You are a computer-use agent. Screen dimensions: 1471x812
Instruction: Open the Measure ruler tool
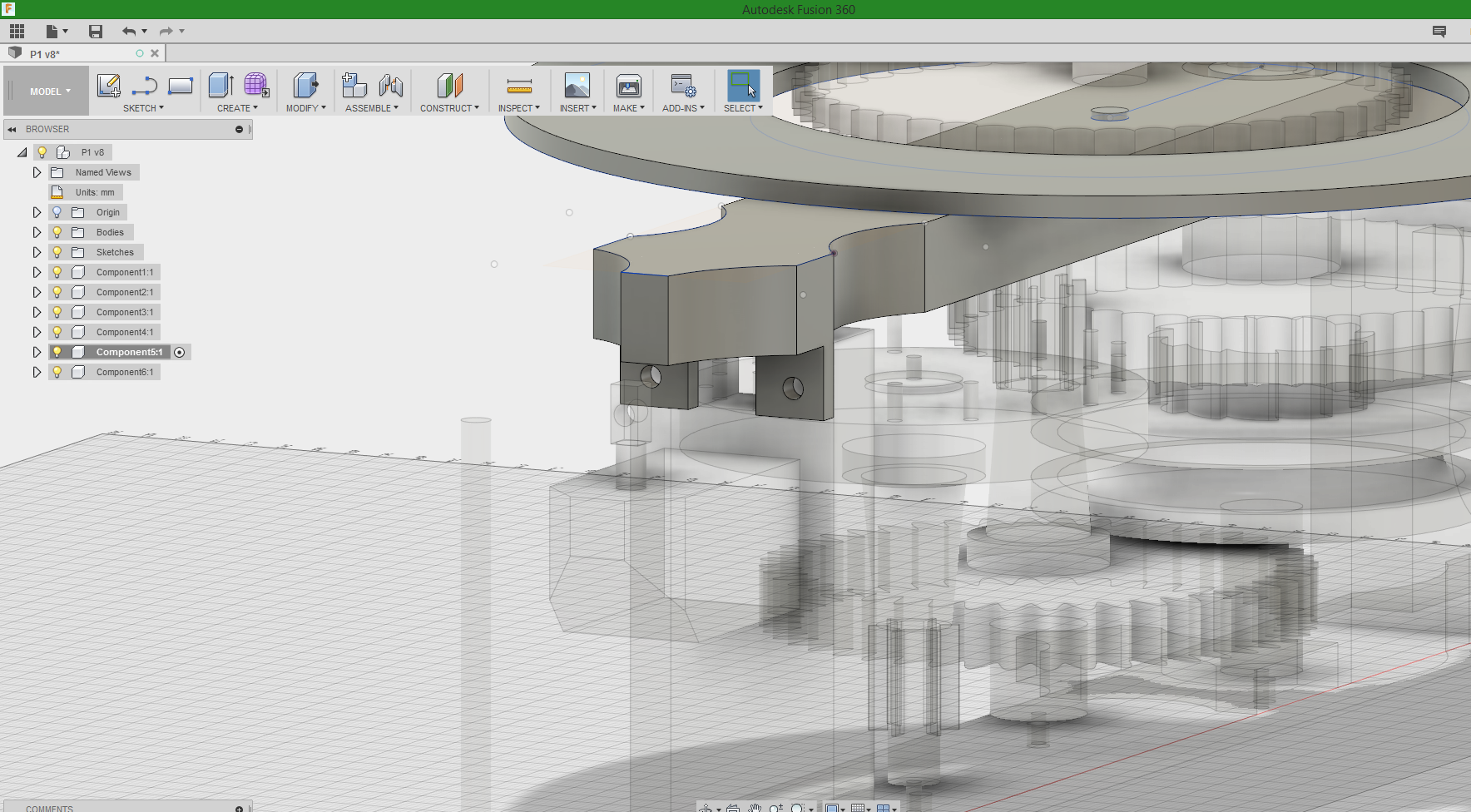519,86
